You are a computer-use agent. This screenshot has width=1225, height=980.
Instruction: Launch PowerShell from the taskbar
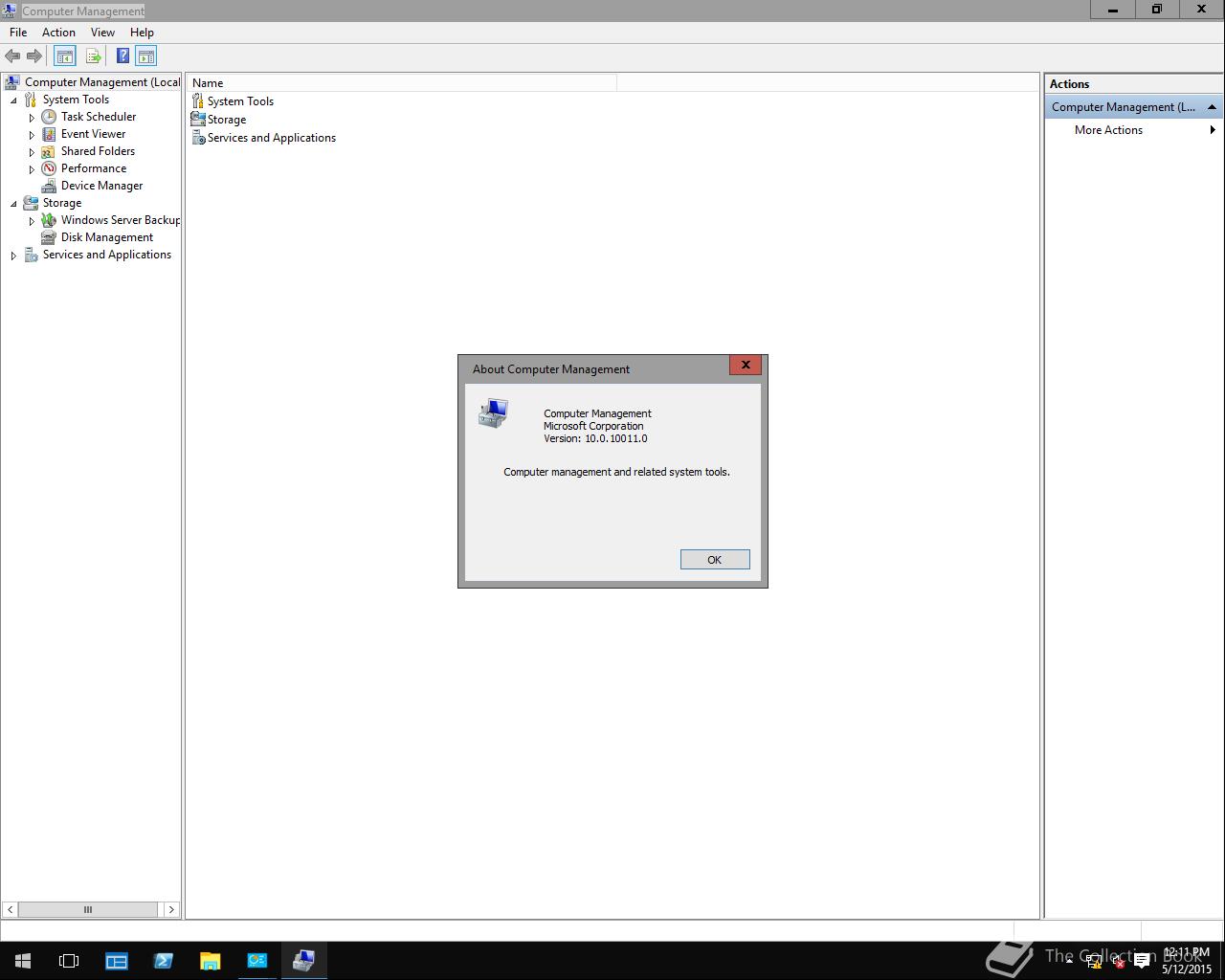click(163, 961)
